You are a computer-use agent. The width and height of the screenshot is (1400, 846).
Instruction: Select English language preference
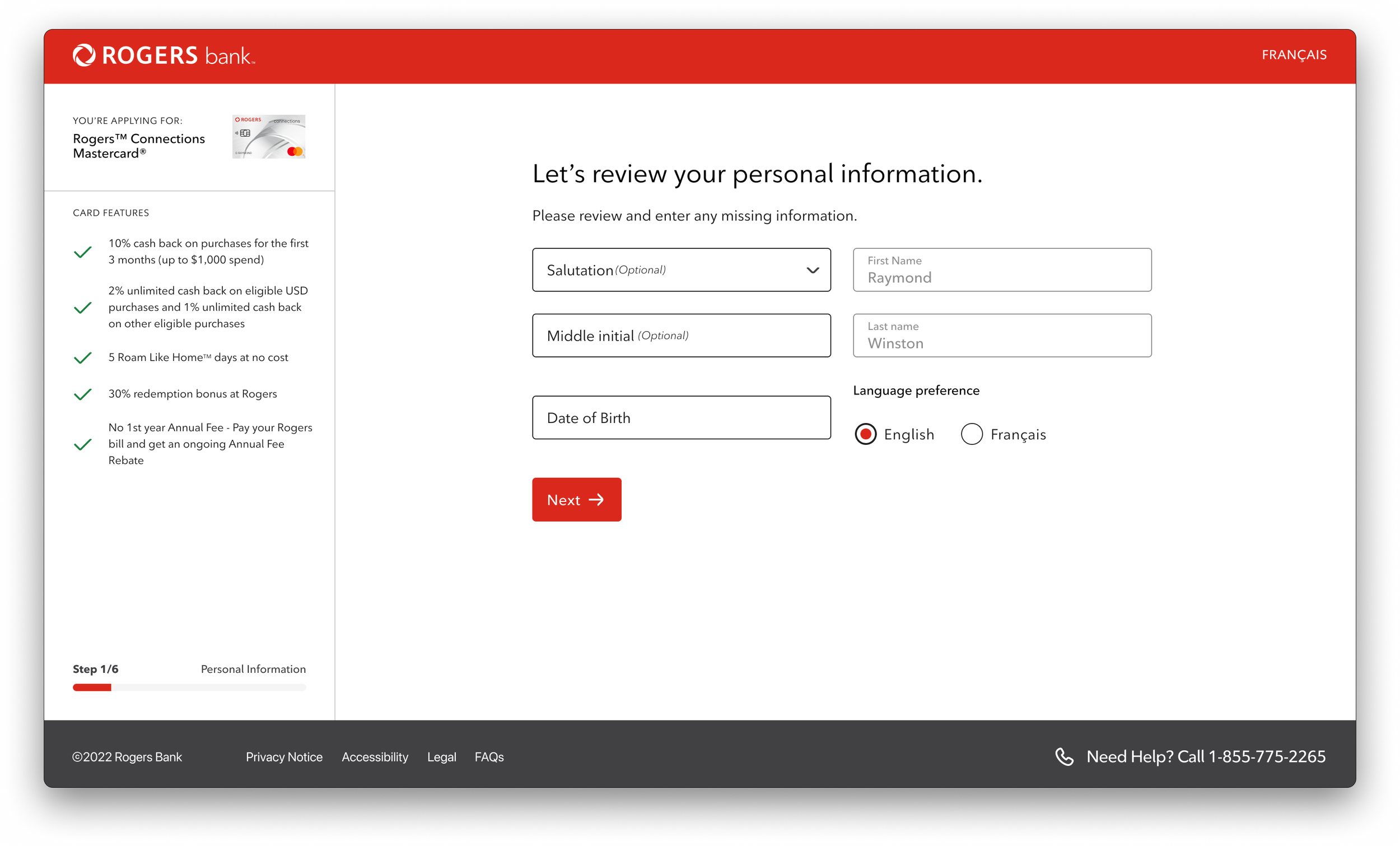865,434
